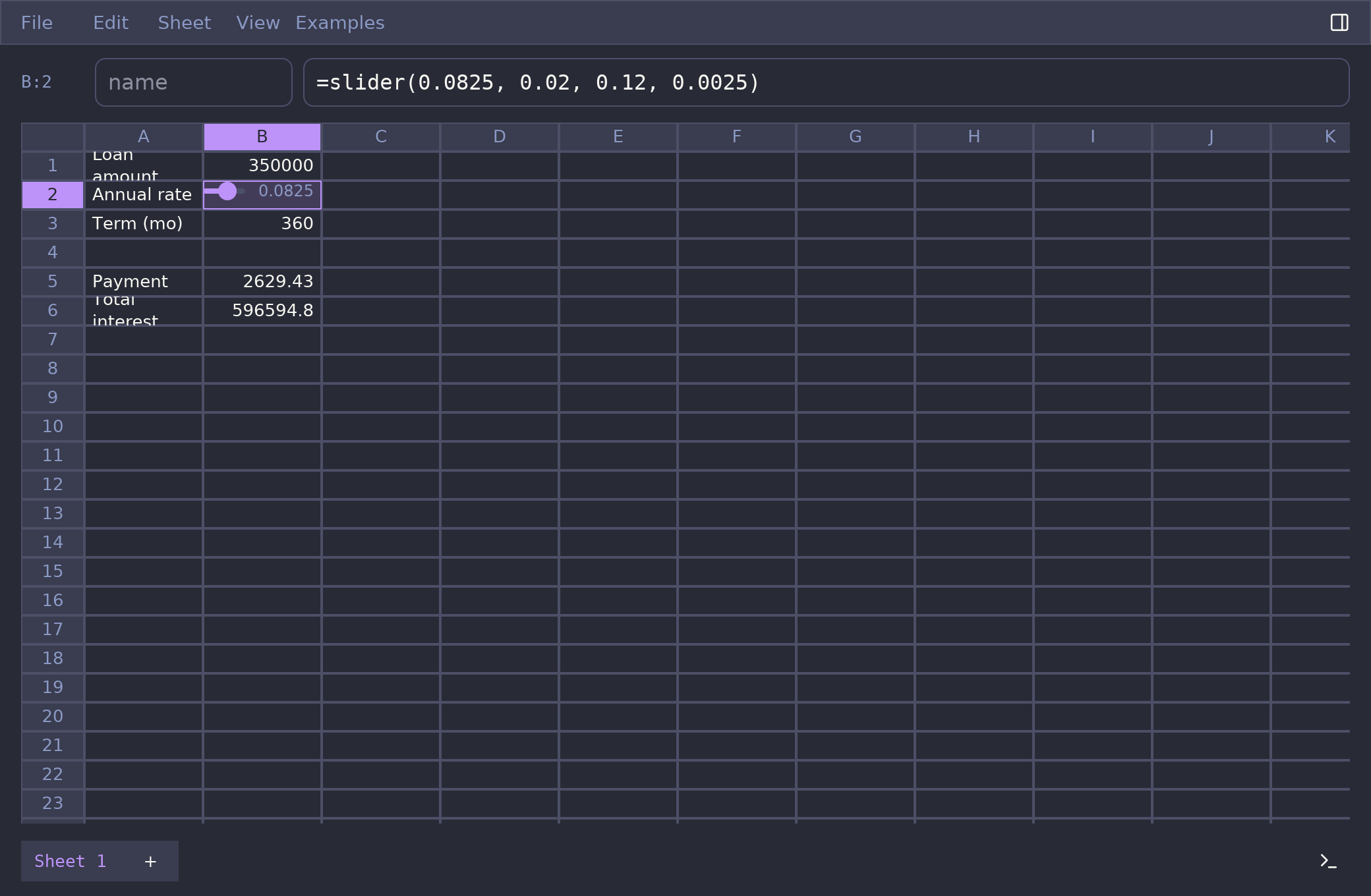Select the 'Annual rate' label cell
This screenshot has height=896, width=1371.
click(144, 195)
